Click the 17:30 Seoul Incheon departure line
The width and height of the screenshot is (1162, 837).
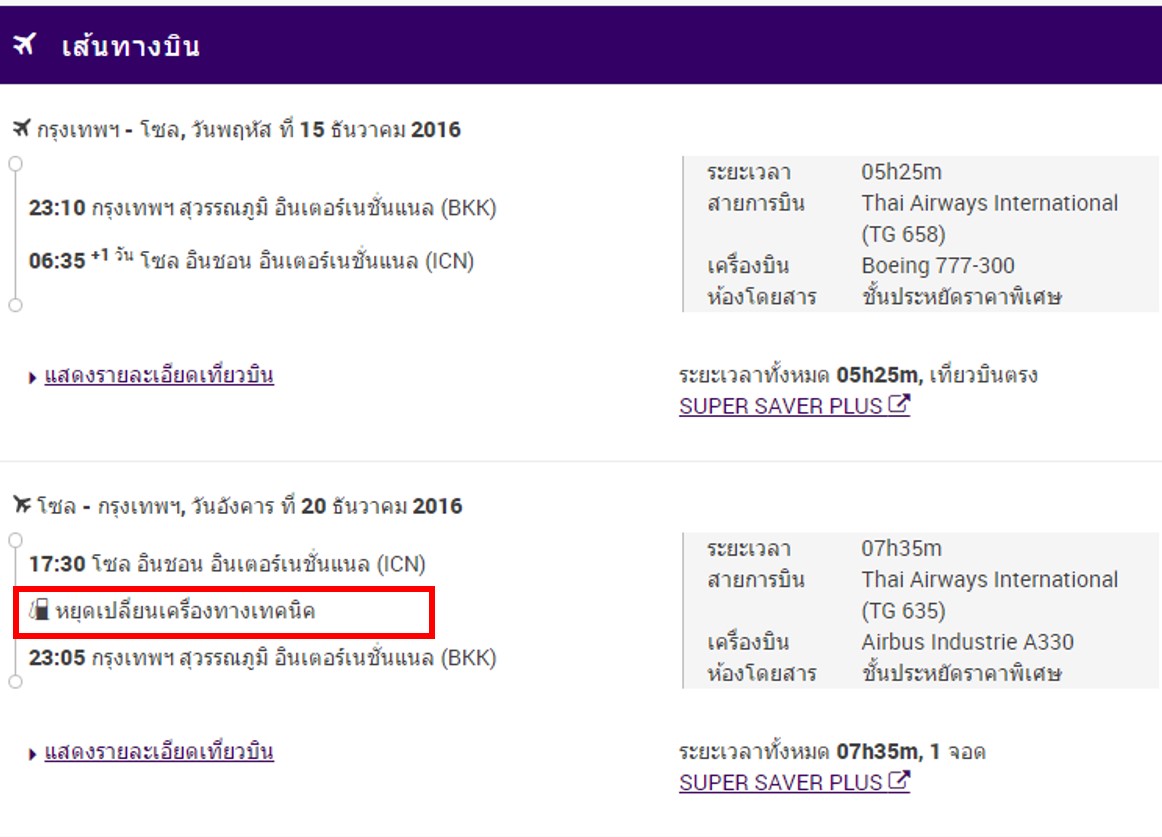click(227, 563)
